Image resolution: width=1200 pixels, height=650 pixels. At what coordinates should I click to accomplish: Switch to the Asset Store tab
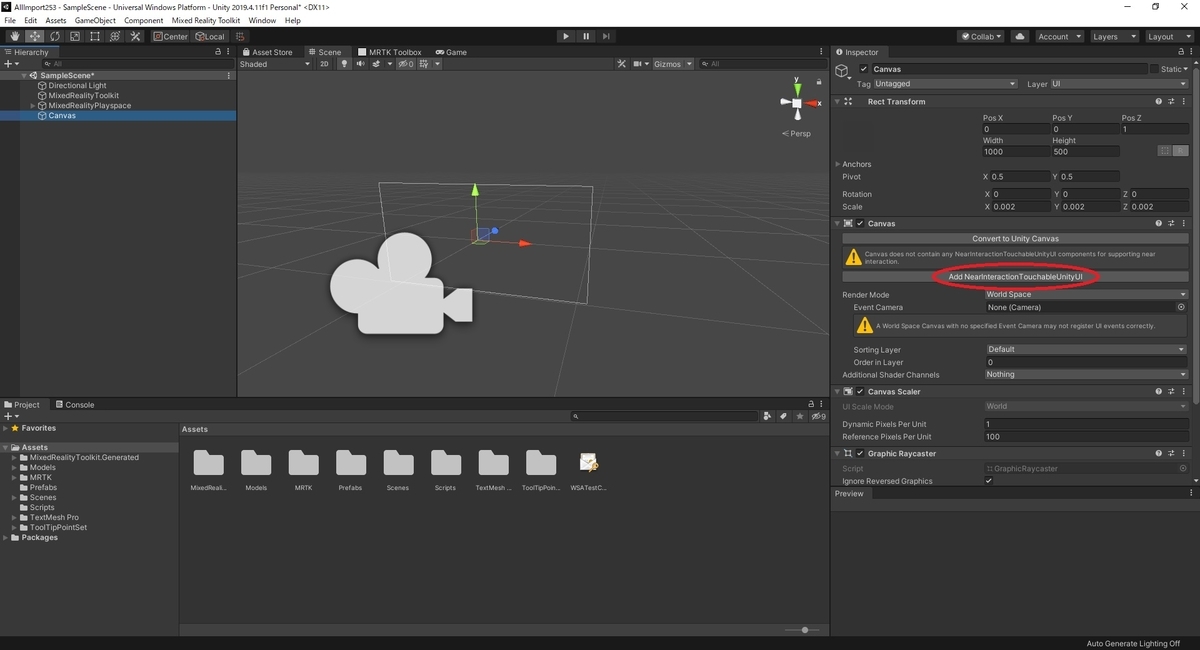[x=267, y=52]
